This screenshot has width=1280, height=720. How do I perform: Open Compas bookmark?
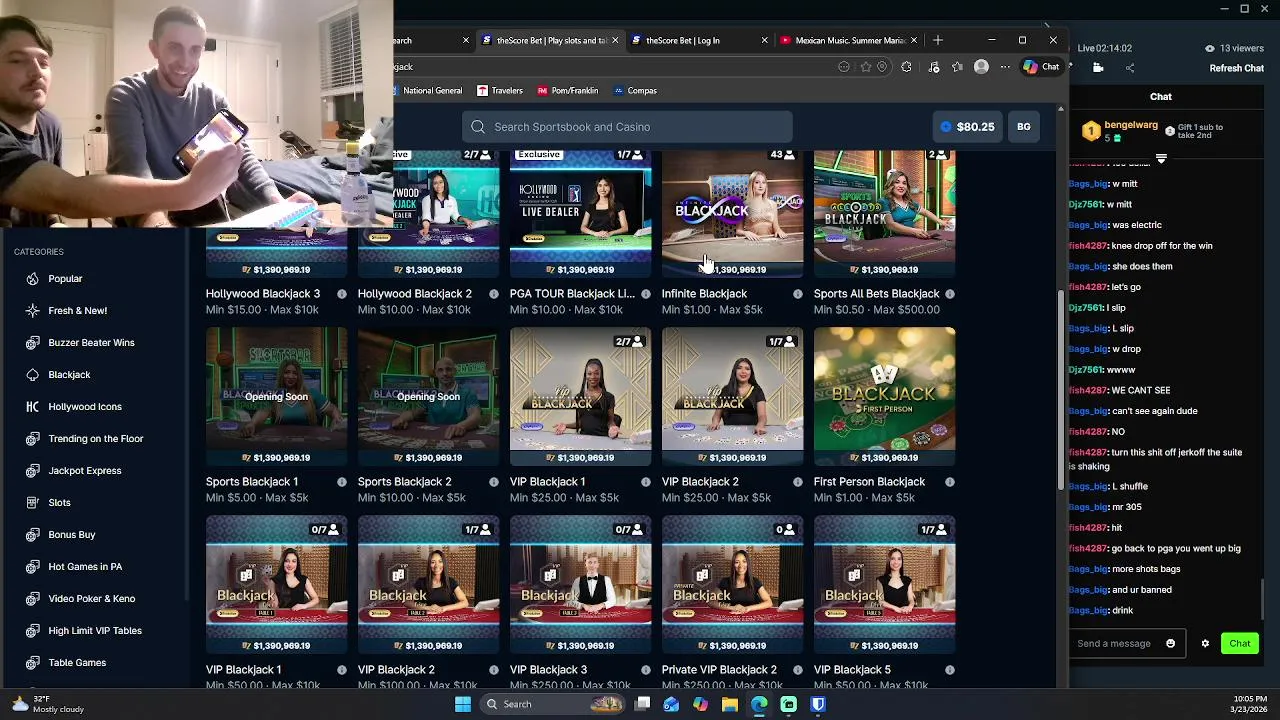click(634, 91)
